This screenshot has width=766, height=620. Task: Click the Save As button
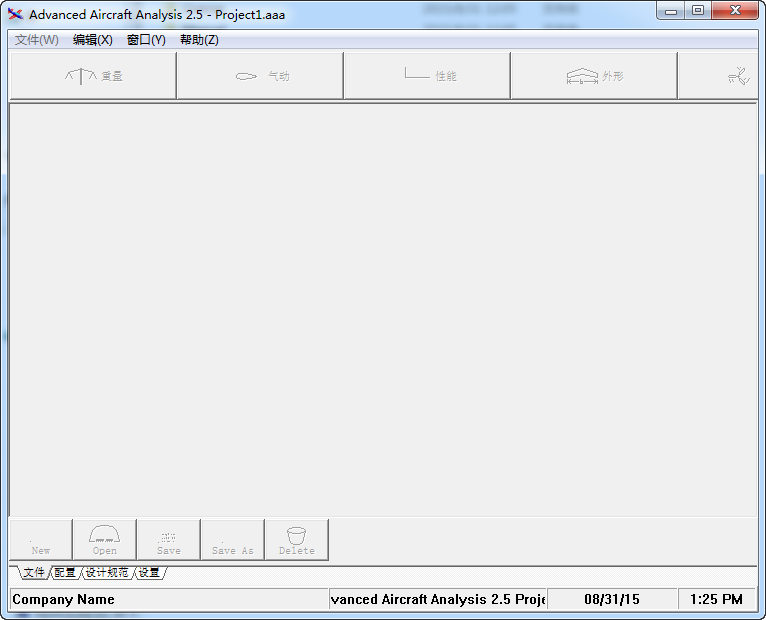pyautogui.click(x=233, y=540)
